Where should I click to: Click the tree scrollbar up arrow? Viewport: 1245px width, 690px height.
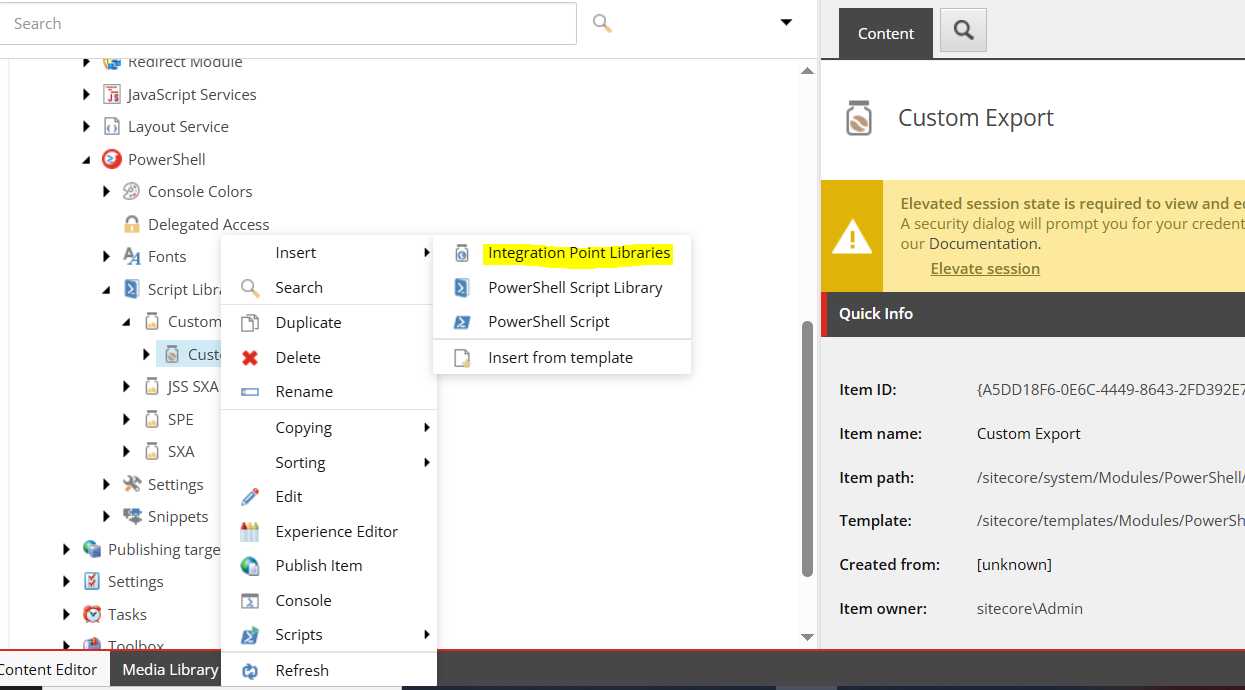click(807, 71)
